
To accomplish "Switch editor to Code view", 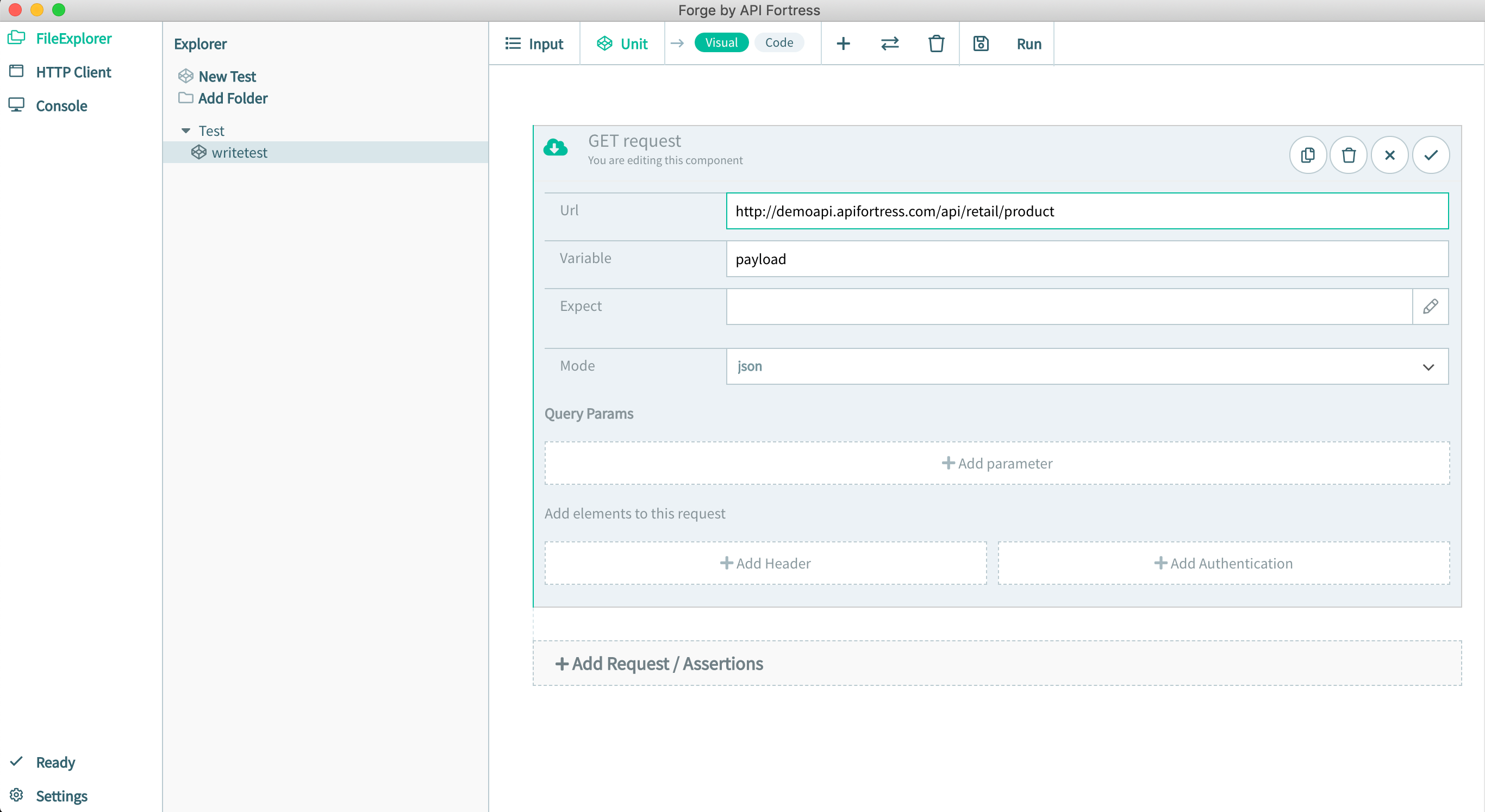I will click(x=779, y=42).
